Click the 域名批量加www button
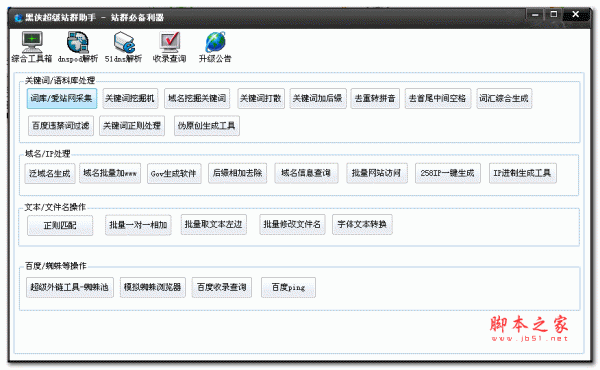Viewport: 600px width, 370px height. [x=110, y=173]
